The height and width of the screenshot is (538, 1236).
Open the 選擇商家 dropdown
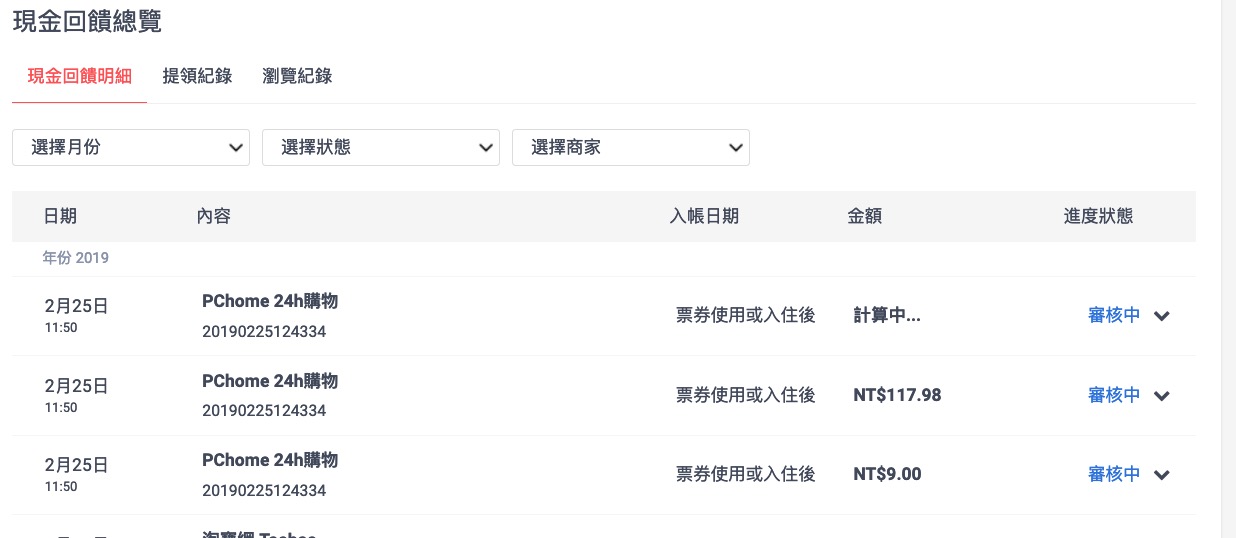[631, 148]
